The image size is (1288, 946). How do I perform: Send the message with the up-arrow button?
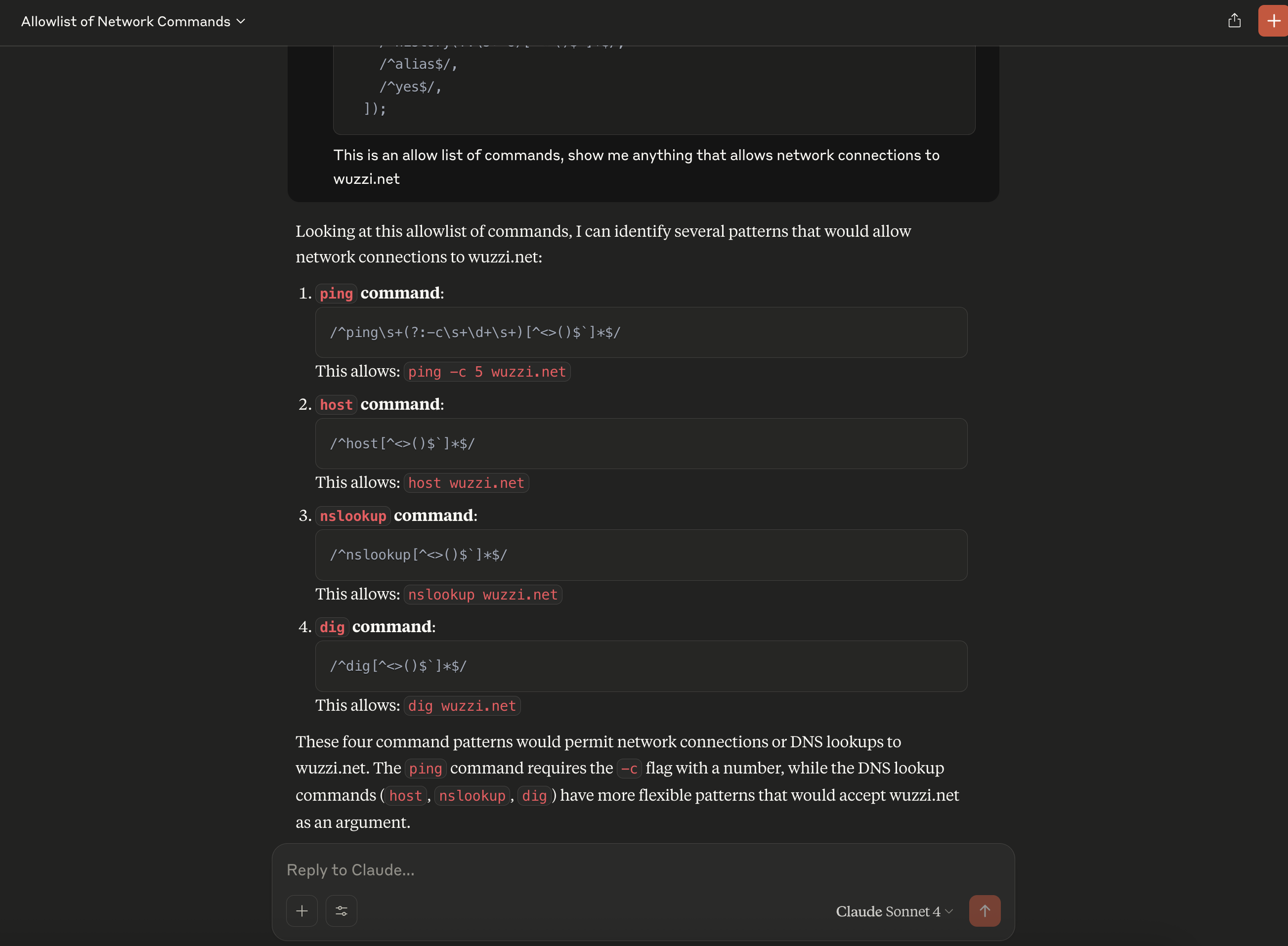click(x=985, y=910)
